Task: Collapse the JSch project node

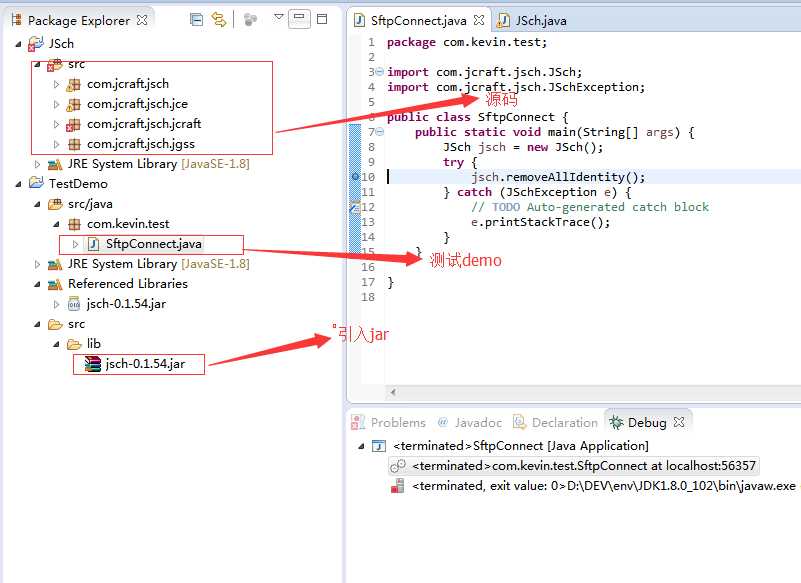Action: click(18, 44)
